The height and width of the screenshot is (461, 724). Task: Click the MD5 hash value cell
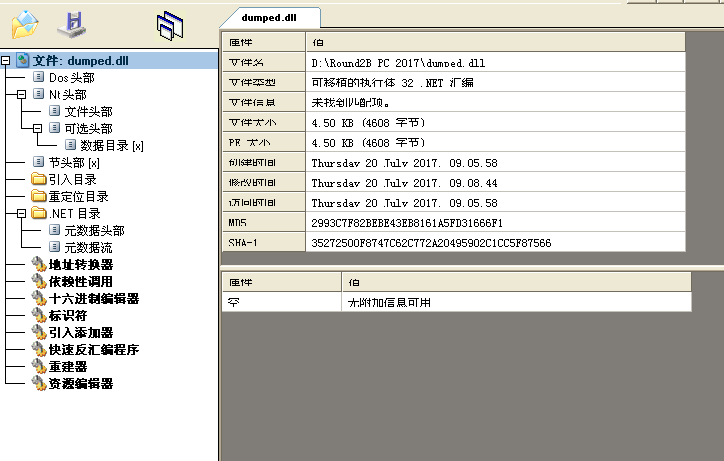pos(495,223)
